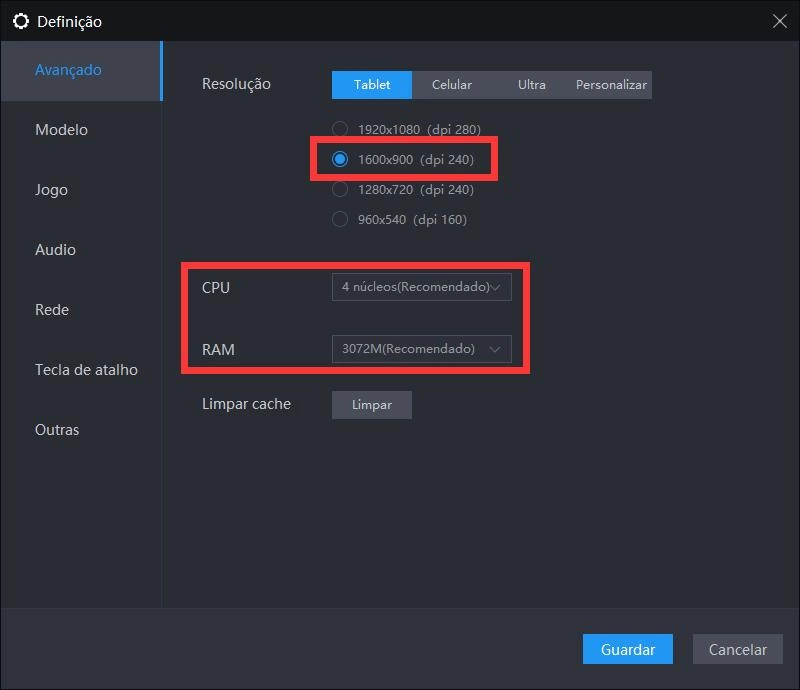Choose the 1280x720 (dpi 240) option
The image size is (800, 690).
click(x=340, y=189)
